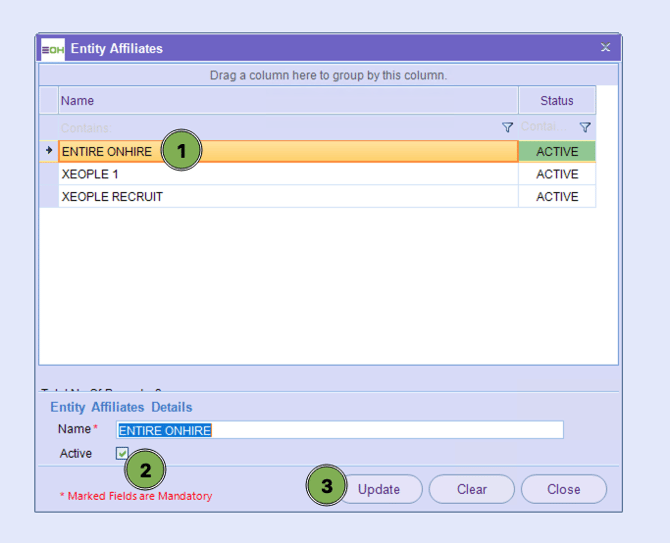The height and width of the screenshot is (543, 670).
Task: Click the ACTIVE status cell for XEOPLE 1
Action: 557,174
